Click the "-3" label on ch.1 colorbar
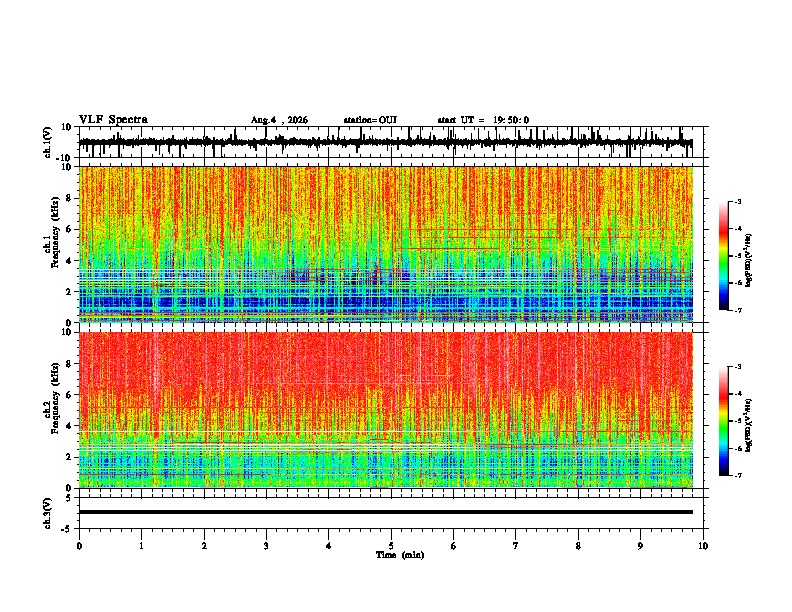 point(737,201)
